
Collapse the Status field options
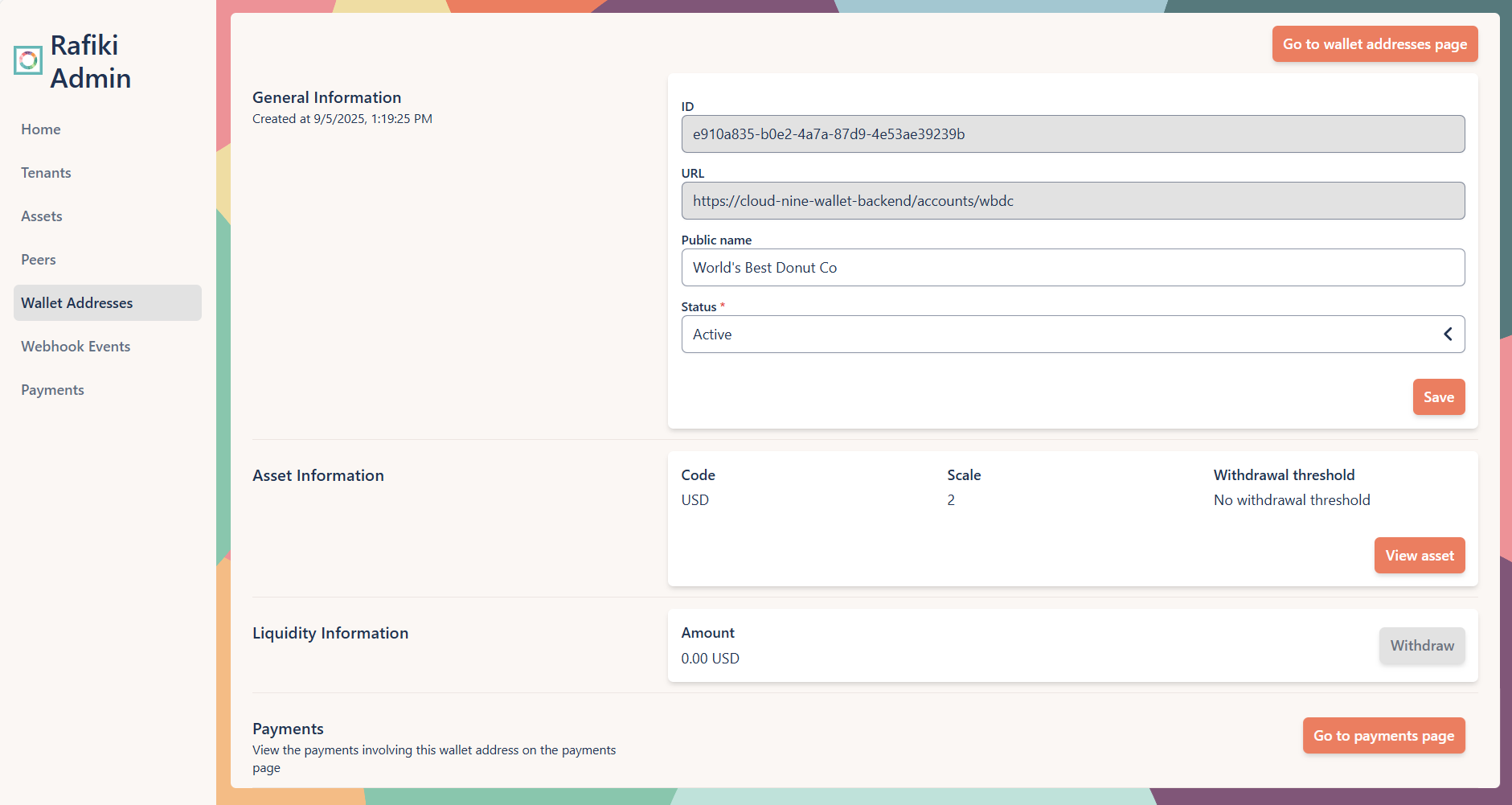(1448, 334)
